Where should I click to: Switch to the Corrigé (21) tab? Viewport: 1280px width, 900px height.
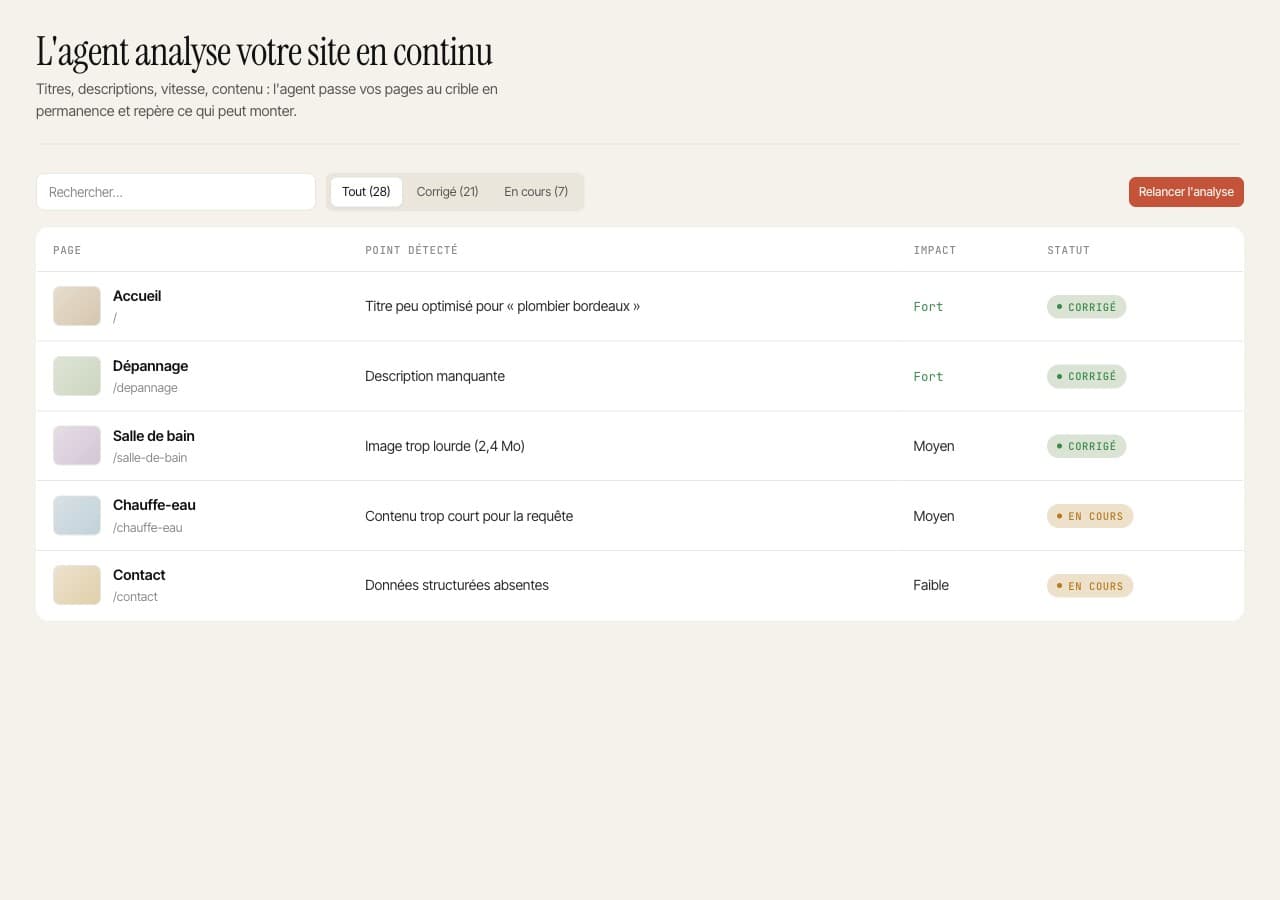click(447, 192)
